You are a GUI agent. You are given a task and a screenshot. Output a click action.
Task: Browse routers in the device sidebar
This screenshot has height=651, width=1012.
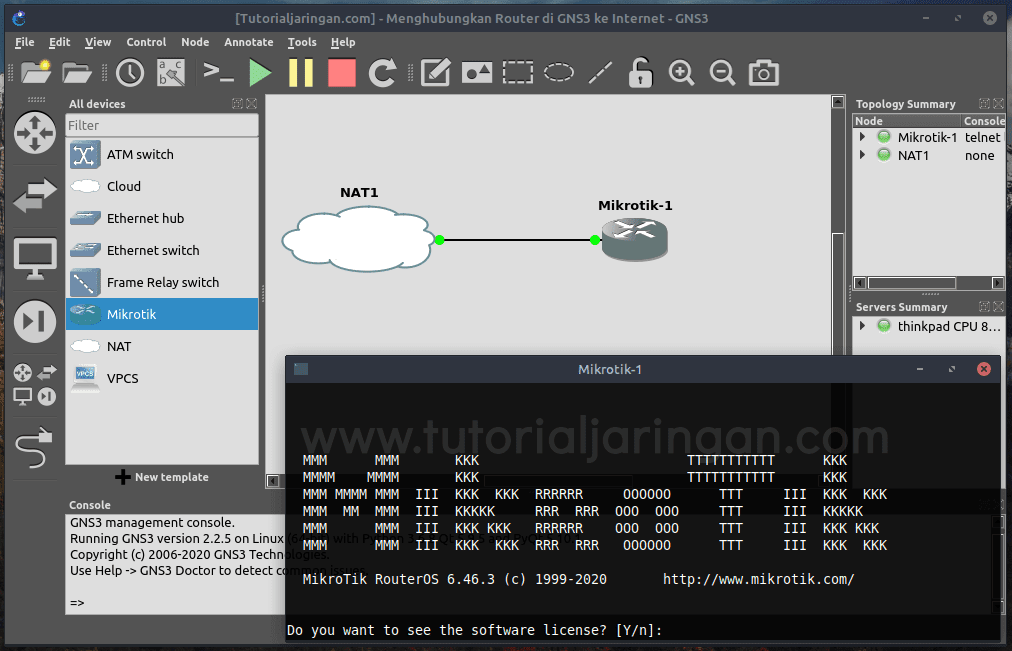coord(35,133)
